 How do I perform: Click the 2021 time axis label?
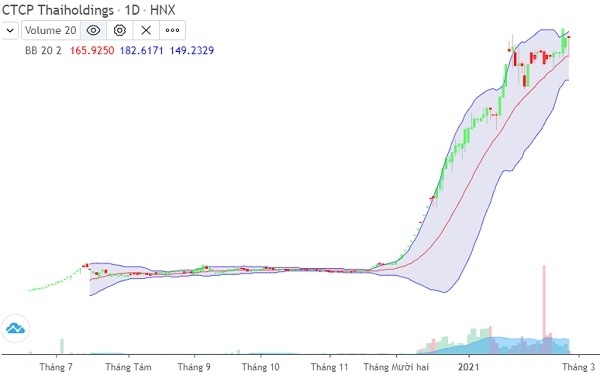tap(468, 367)
